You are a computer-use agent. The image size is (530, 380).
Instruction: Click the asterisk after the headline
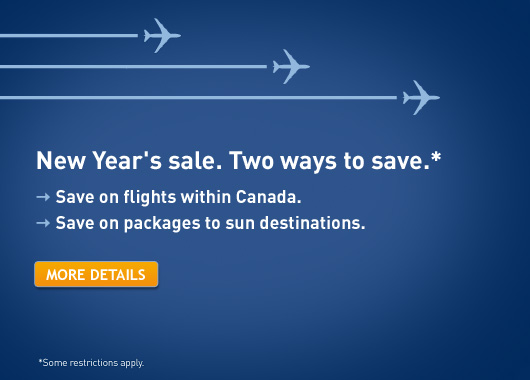click(436, 157)
